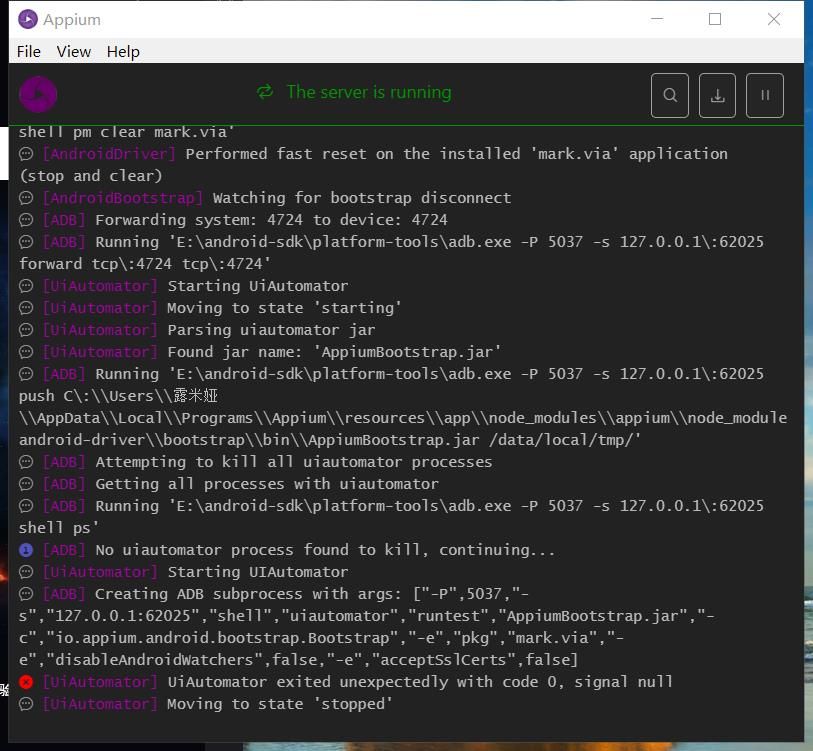813x751 pixels.
Task: Open the search logs magnifier button
Action: (670, 96)
